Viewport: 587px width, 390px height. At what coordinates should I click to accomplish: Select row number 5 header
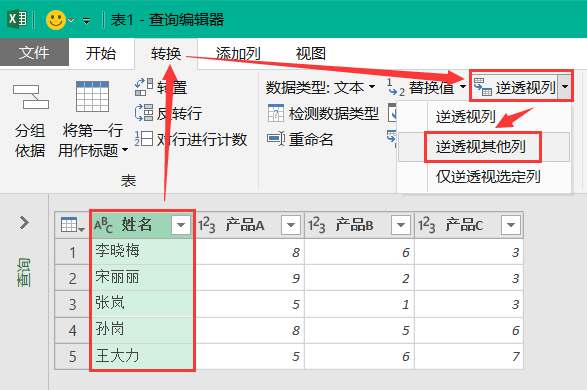coord(72,356)
